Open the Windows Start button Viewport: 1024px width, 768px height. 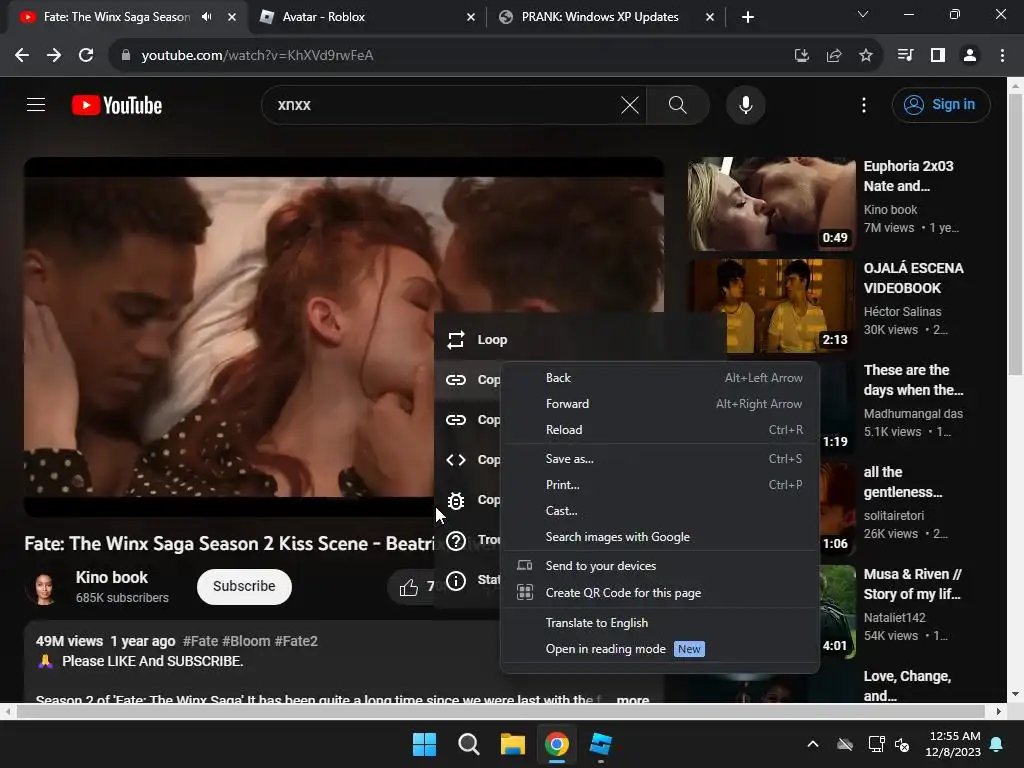point(424,744)
